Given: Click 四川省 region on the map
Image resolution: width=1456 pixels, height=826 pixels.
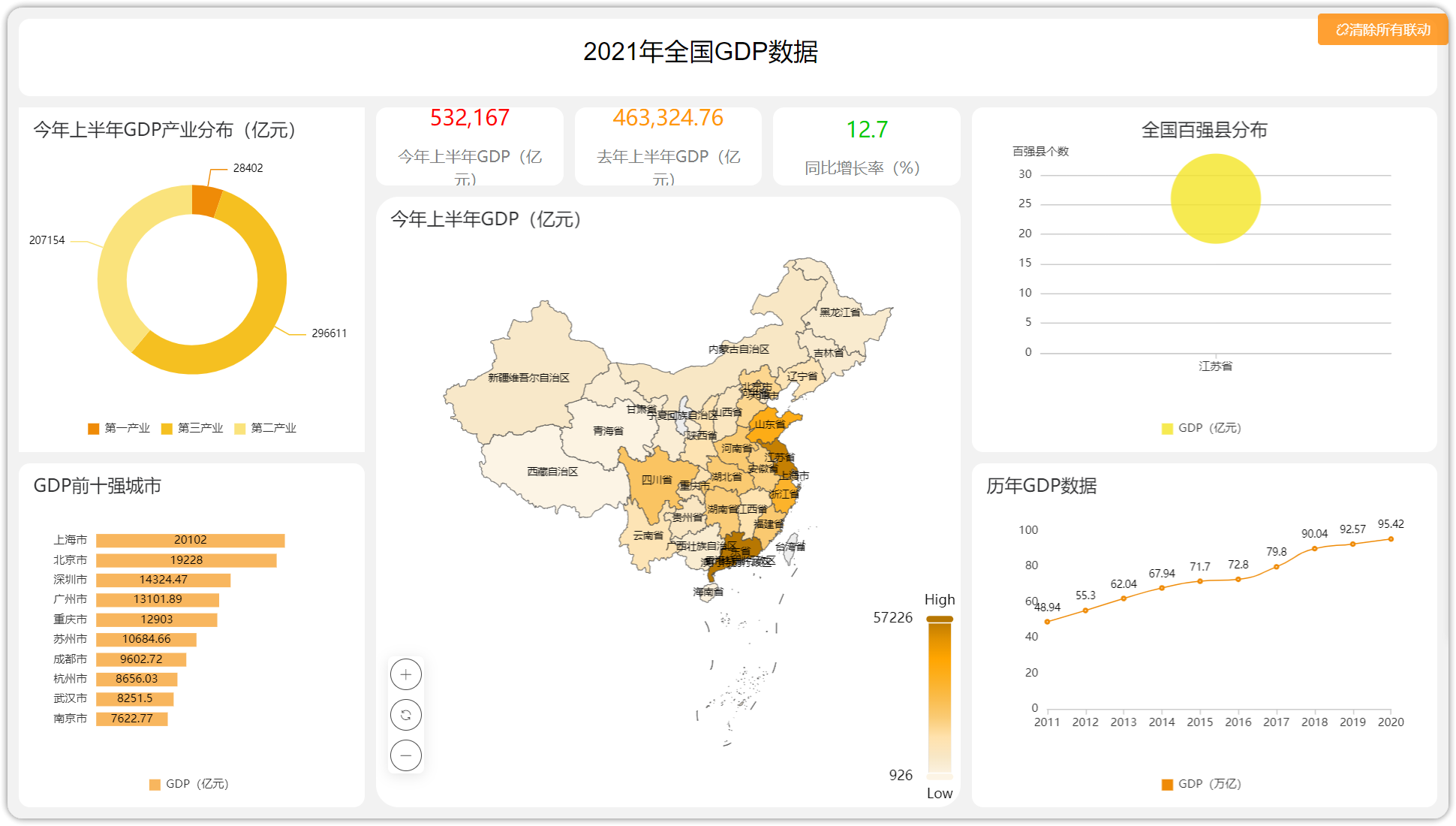Looking at the screenshot, I should [x=657, y=480].
